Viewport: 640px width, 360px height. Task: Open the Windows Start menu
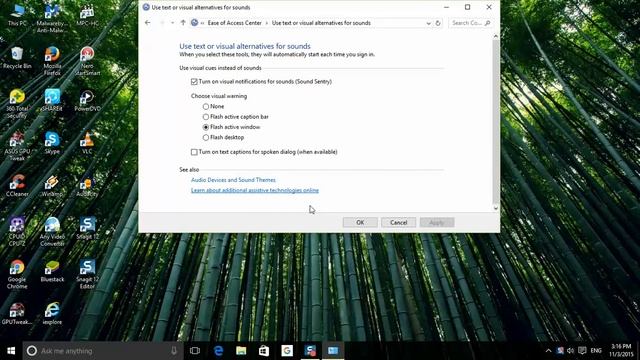pyautogui.click(x=11, y=351)
